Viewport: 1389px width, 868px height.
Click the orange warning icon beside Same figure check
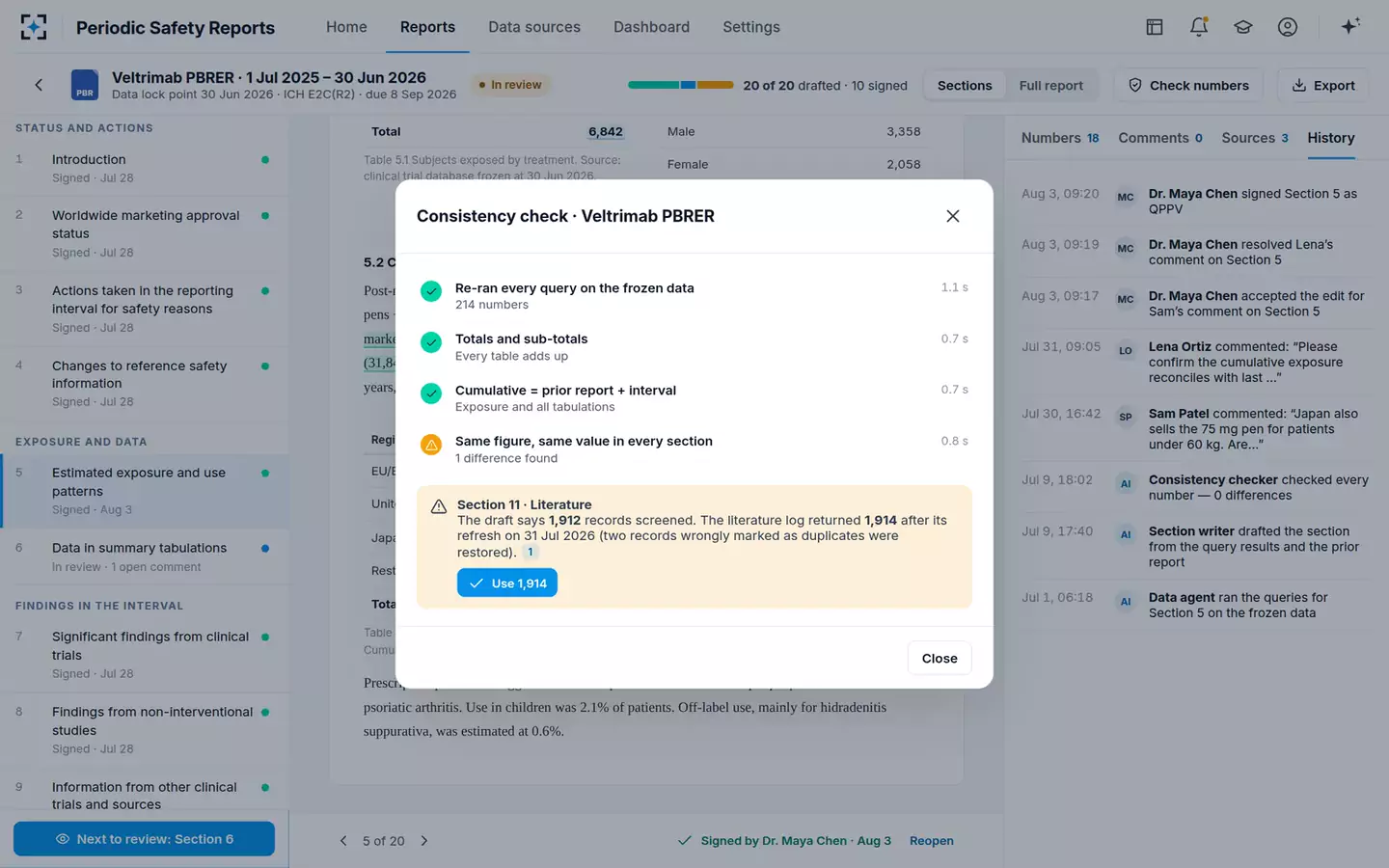pyautogui.click(x=431, y=445)
